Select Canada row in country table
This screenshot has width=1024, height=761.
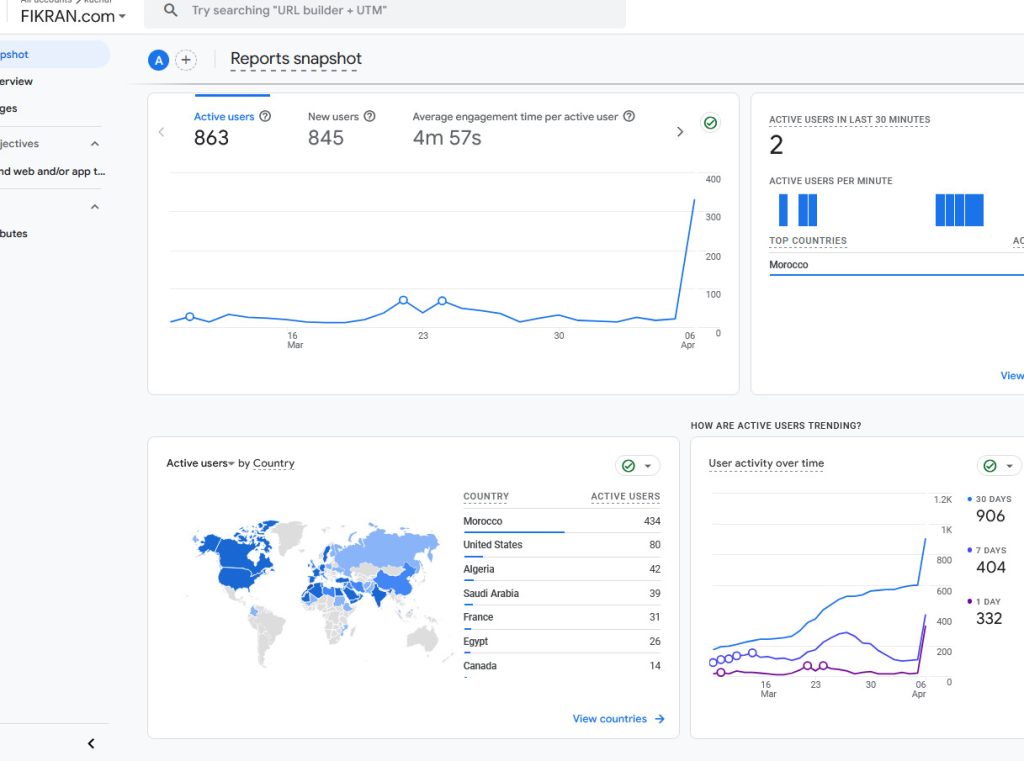562,666
